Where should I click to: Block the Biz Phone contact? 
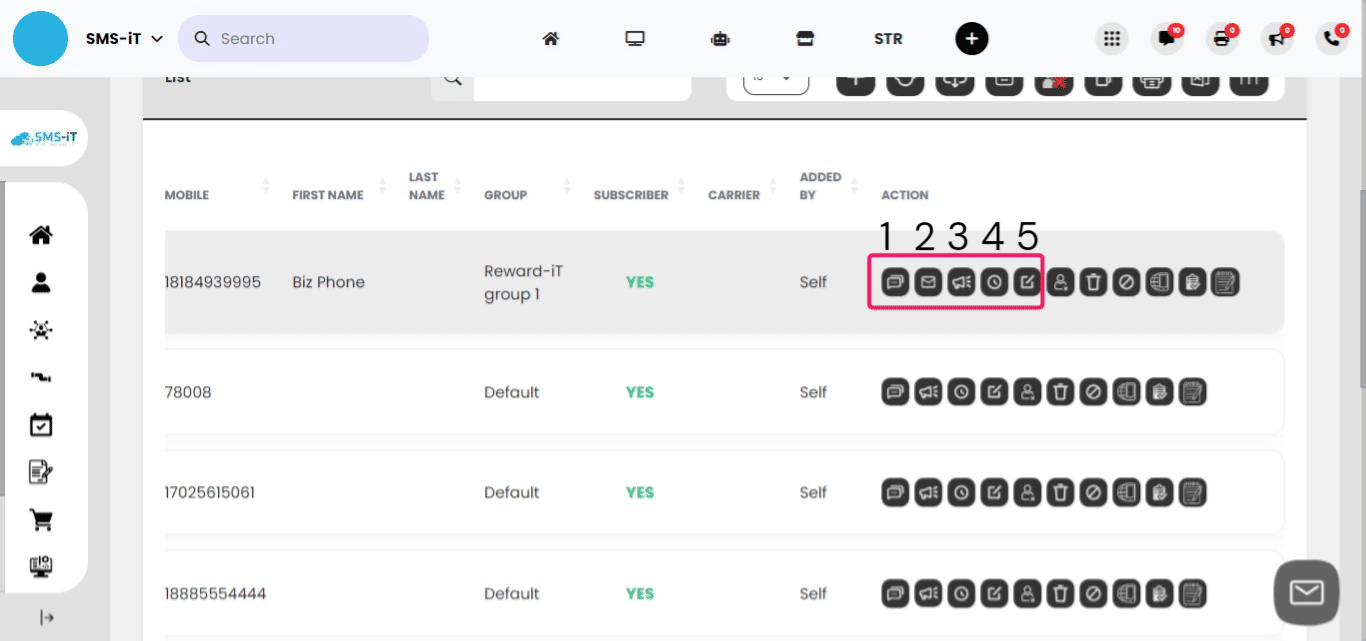pos(1126,283)
